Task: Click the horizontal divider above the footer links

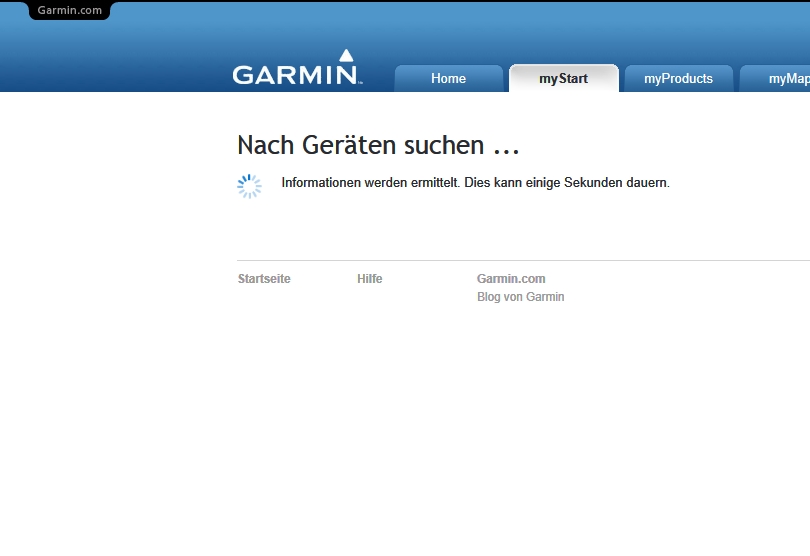Action: tap(520, 260)
